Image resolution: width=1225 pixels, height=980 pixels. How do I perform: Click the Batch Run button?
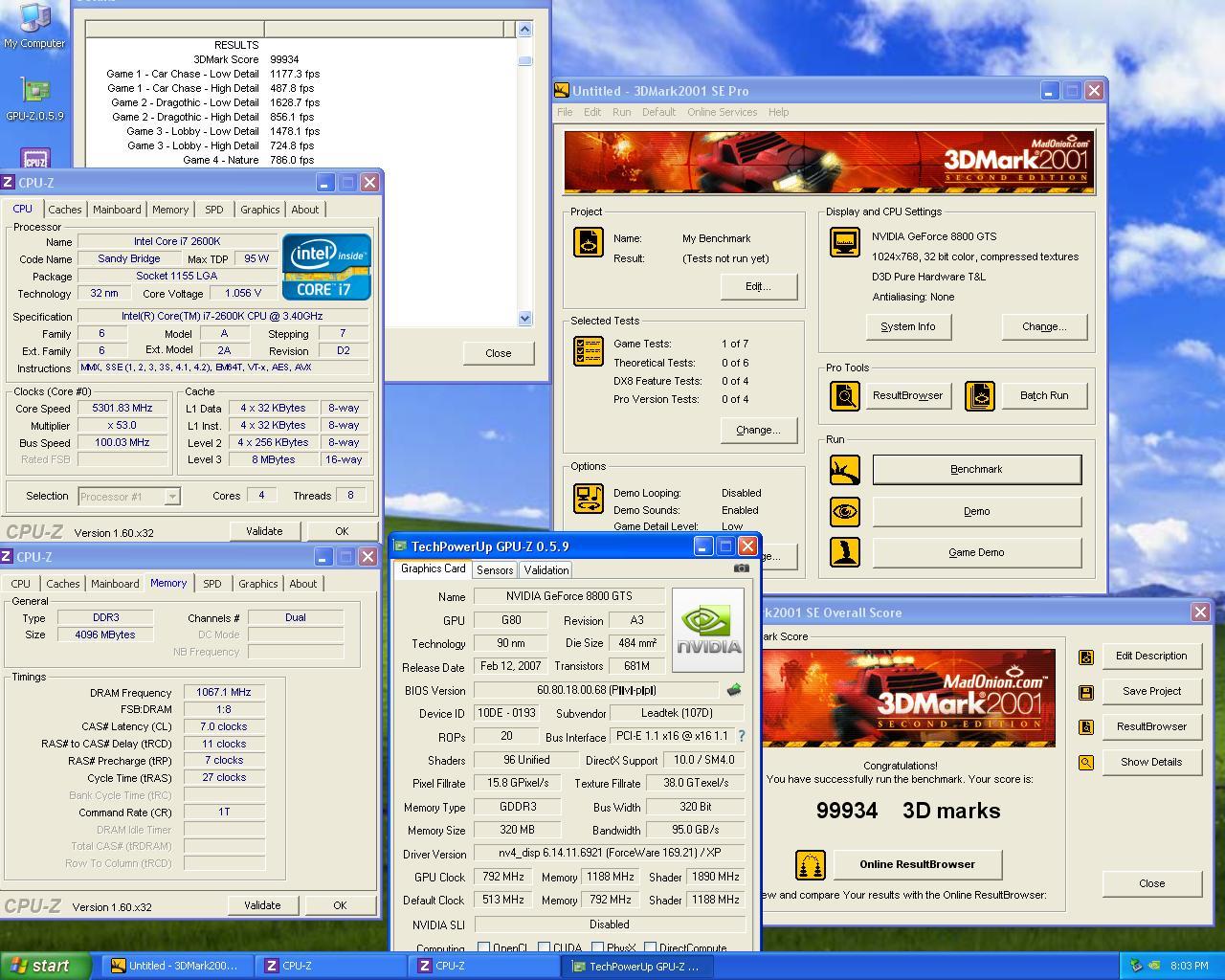[1044, 395]
